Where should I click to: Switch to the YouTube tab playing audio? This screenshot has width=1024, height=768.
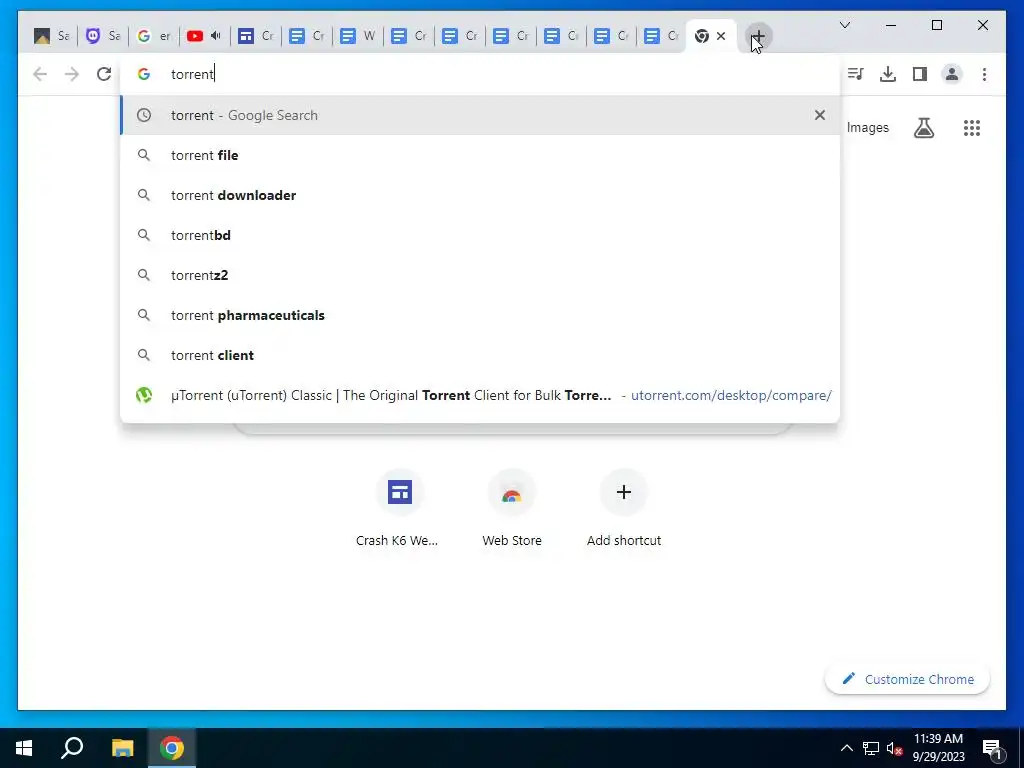tap(204, 36)
